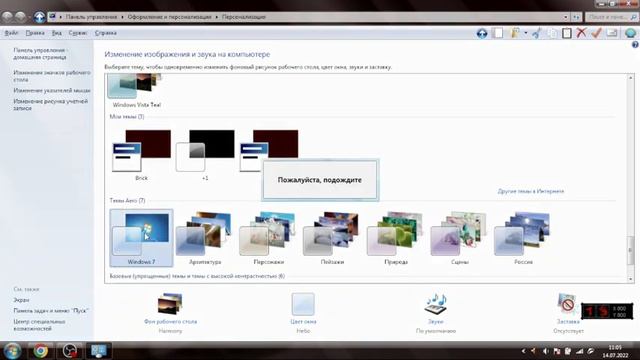Screen dimensions: 640x360
Task: Expand arrow after Оформление и персонализация breadcrumb
Action: [217, 17]
